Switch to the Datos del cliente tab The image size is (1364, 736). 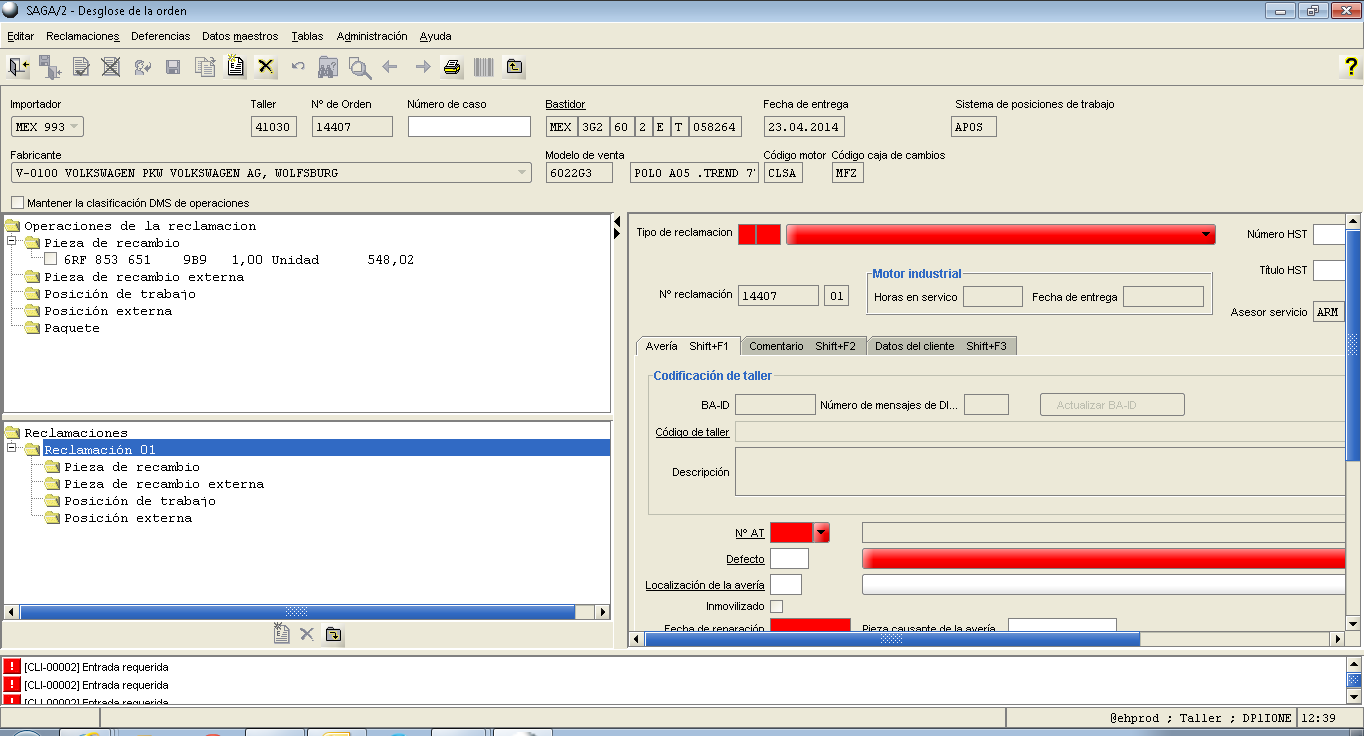point(940,346)
